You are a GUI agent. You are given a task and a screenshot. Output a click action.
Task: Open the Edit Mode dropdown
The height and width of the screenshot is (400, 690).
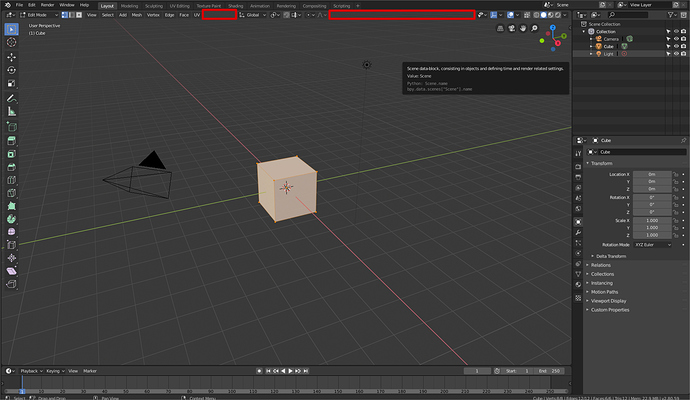coord(39,15)
